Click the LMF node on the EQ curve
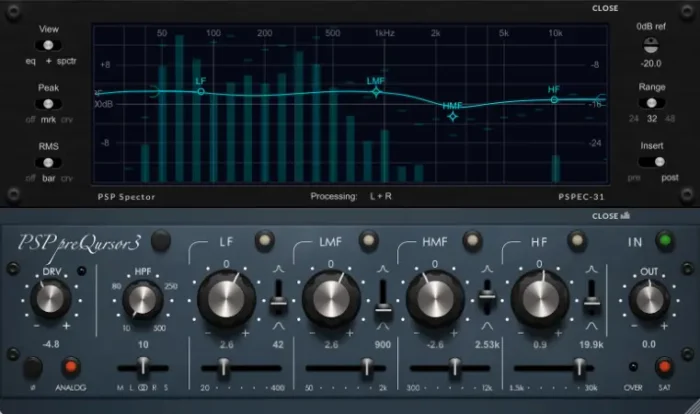The width and height of the screenshot is (700, 414). (x=376, y=92)
